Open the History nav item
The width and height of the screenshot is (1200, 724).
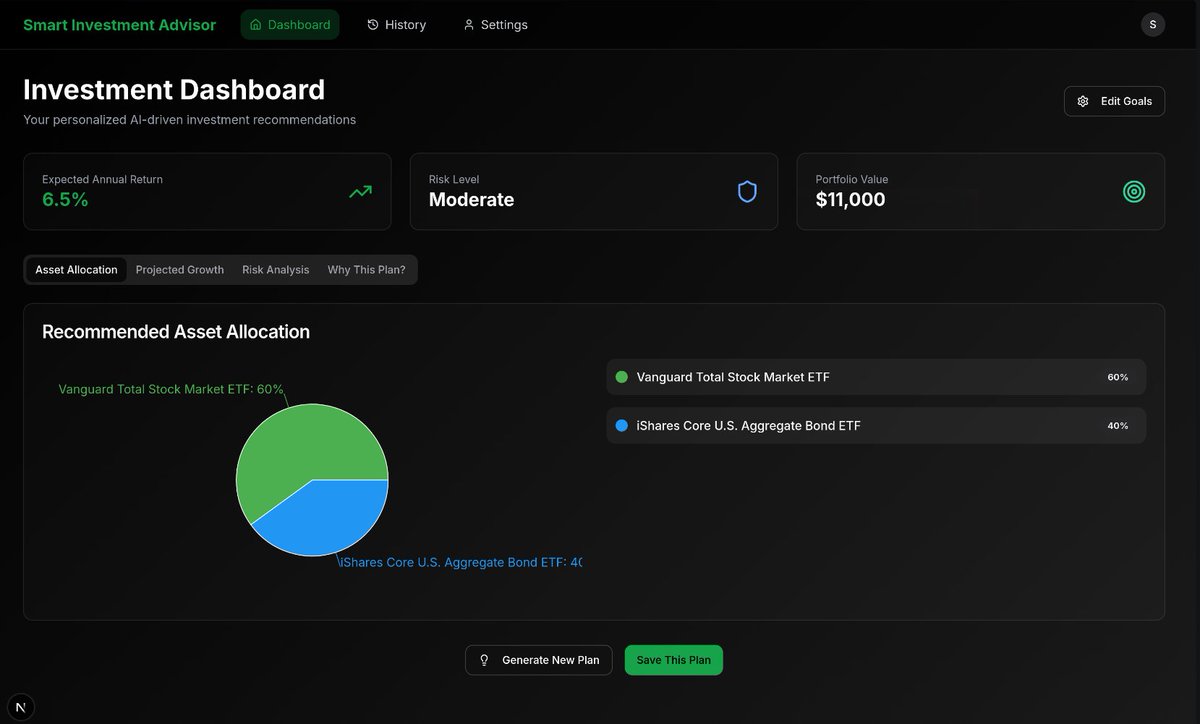pyautogui.click(x=396, y=25)
